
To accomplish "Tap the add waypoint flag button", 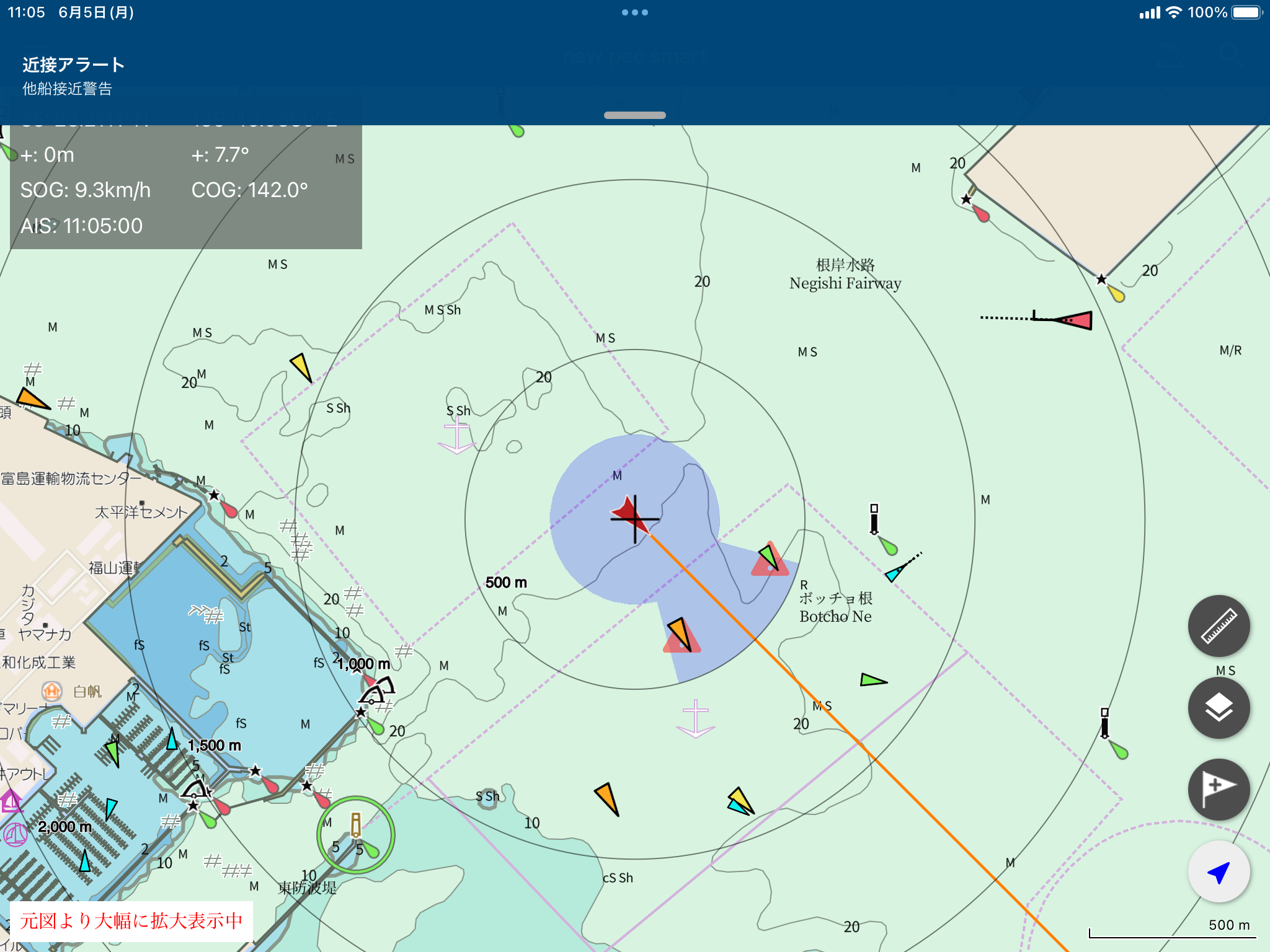I will (x=1218, y=789).
